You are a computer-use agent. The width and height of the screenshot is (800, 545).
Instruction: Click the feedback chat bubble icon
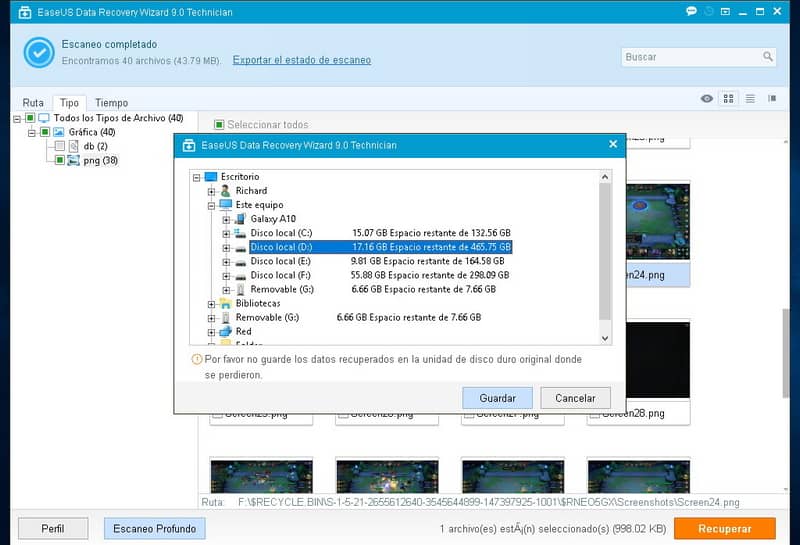691,11
